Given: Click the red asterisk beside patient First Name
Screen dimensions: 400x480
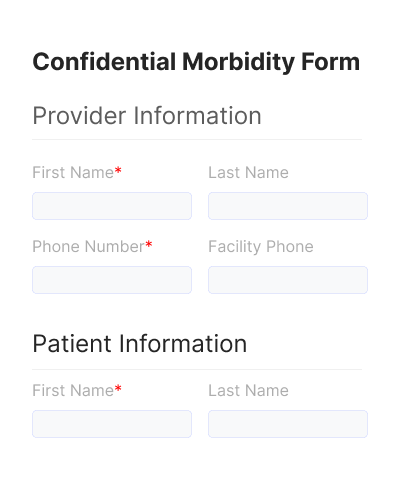Looking at the screenshot, I should tap(118, 388).
